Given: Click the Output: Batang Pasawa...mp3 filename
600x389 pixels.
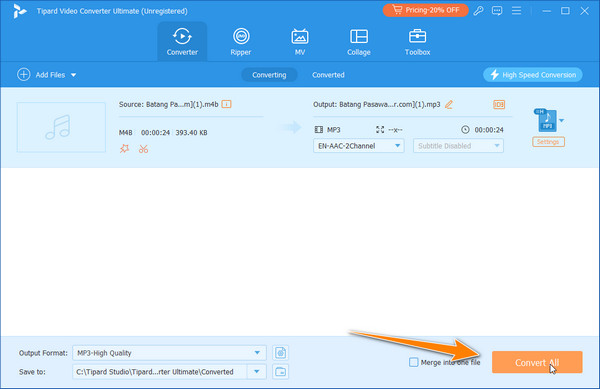Looking at the screenshot, I should [x=377, y=104].
